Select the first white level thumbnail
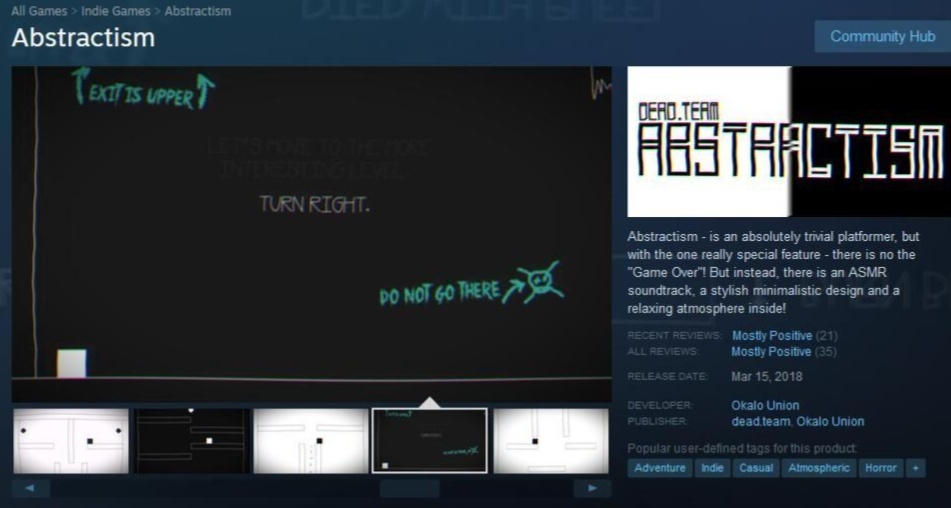Screen dimensions: 951x508 pyautogui.click(x=71, y=441)
